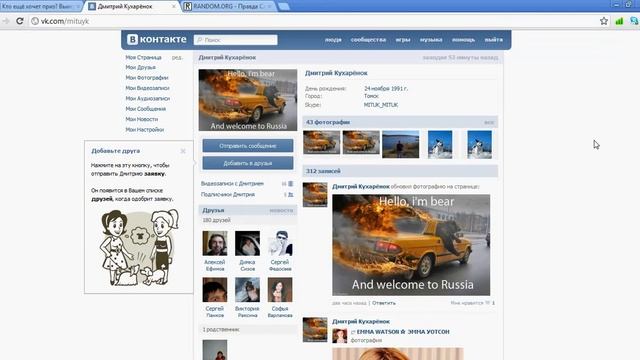Open a new browser tab
This screenshot has width=640, height=360.
[284, 6]
